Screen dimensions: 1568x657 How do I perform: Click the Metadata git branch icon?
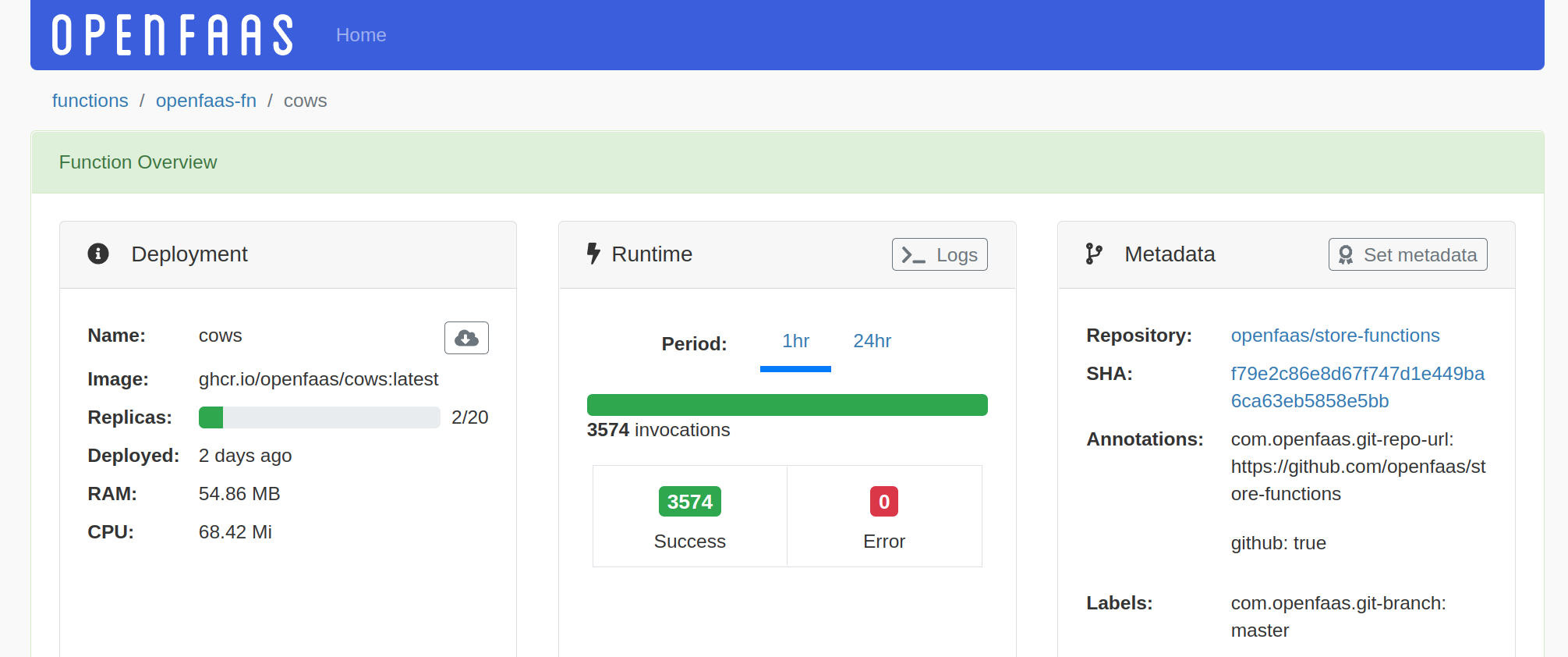click(x=1094, y=254)
